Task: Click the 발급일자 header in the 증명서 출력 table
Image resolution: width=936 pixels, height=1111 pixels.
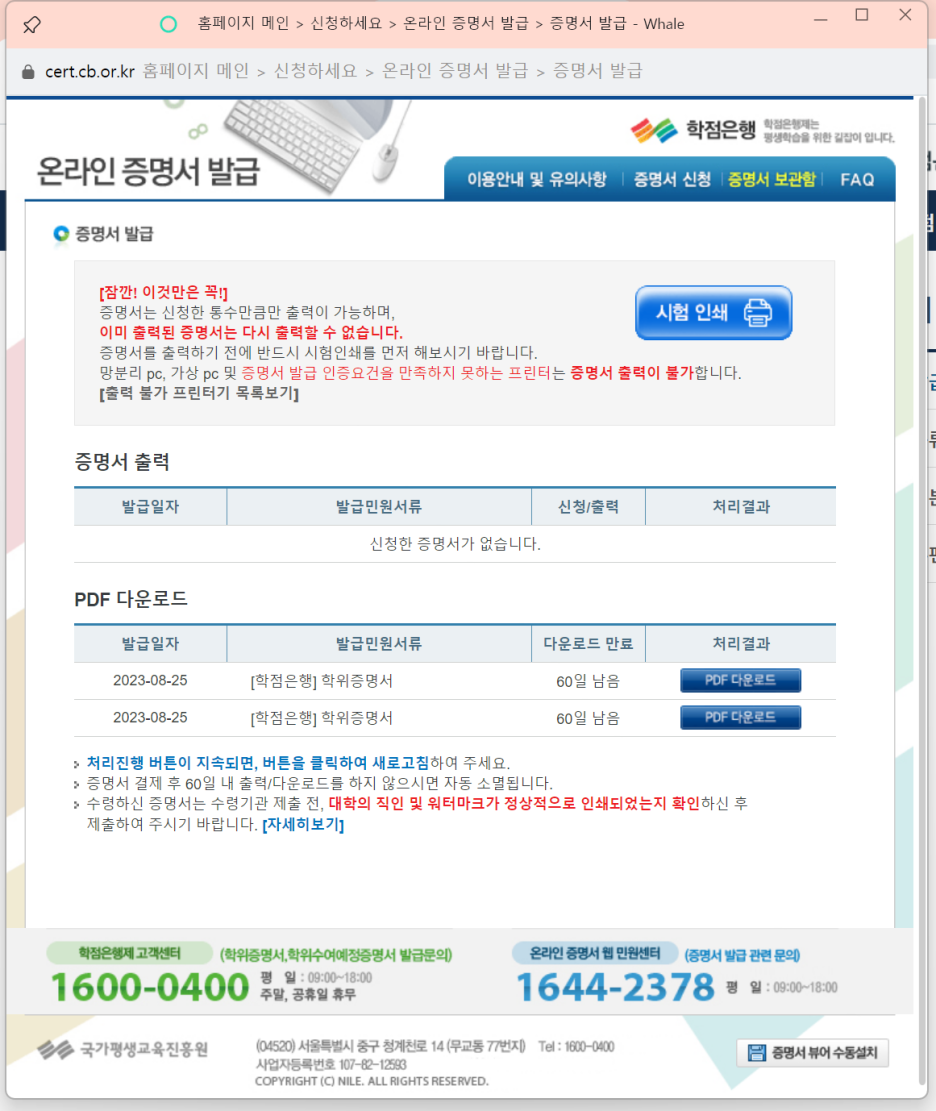Action: pyautogui.click(x=150, y=507)
